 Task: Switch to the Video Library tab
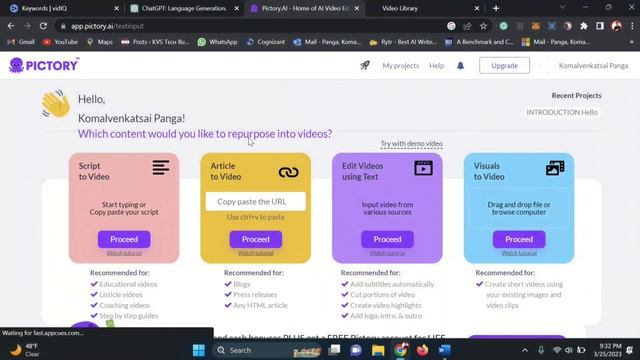pos(424,8)
